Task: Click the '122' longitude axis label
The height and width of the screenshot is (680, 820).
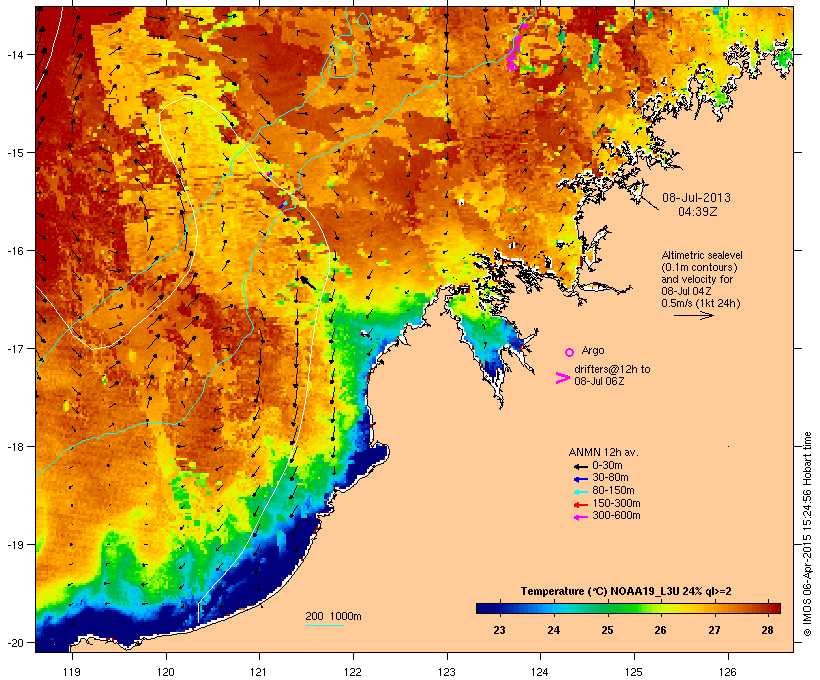Action: coord(353,672)
